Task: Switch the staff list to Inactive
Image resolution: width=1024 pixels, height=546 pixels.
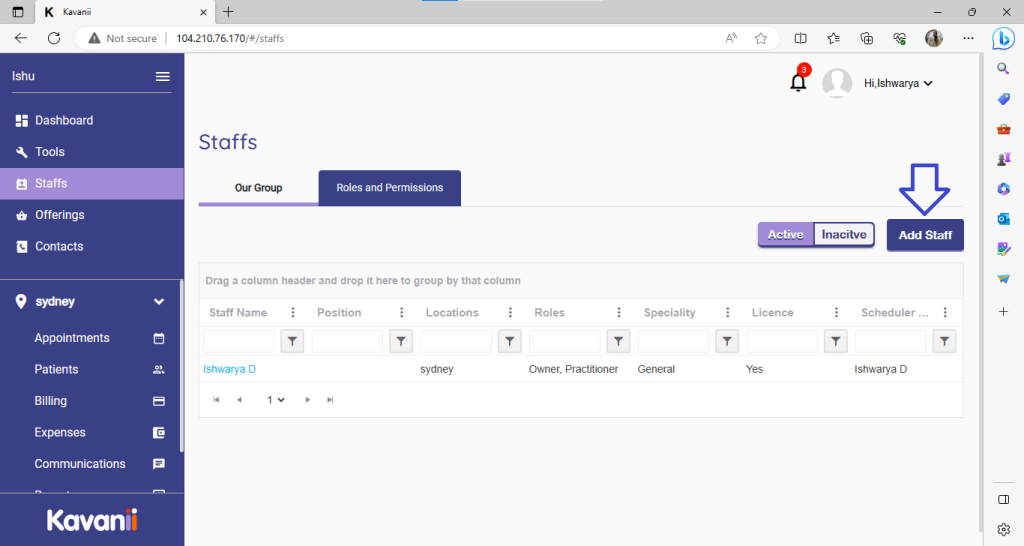Action: 844,235
